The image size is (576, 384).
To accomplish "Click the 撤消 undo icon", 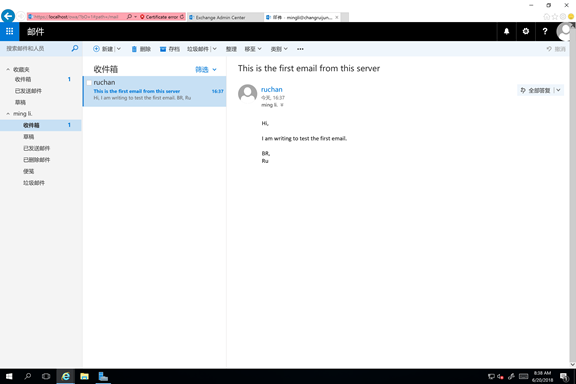I will pyautogui.click(x=549, y=49).
